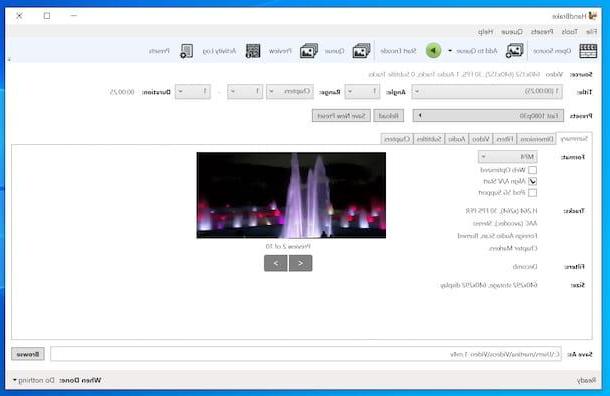610x396 pixels.
Task: Open the Queue menu
Action: click(x=512, y=32)
